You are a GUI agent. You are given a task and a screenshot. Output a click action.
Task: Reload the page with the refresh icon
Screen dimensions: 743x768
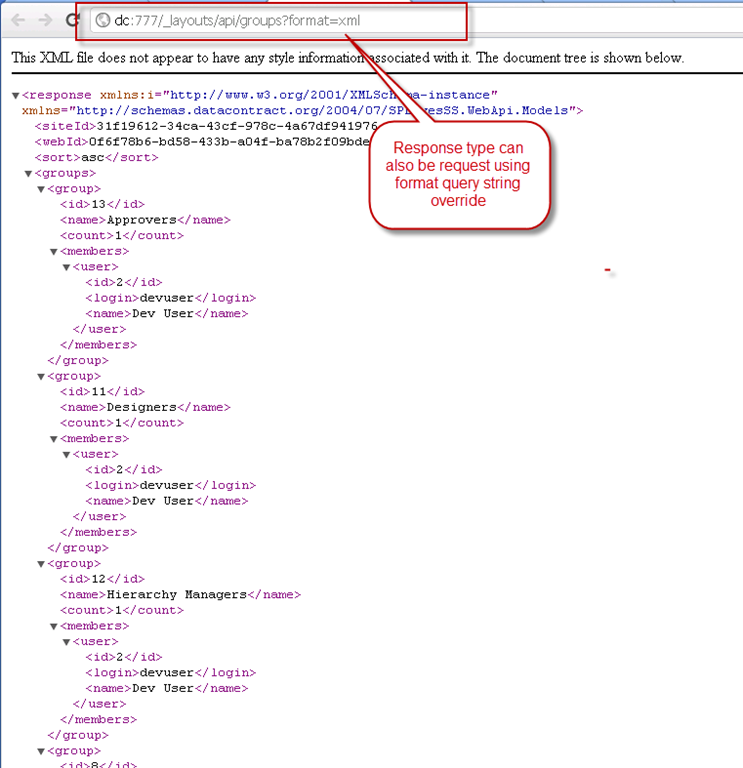(72, 20)
